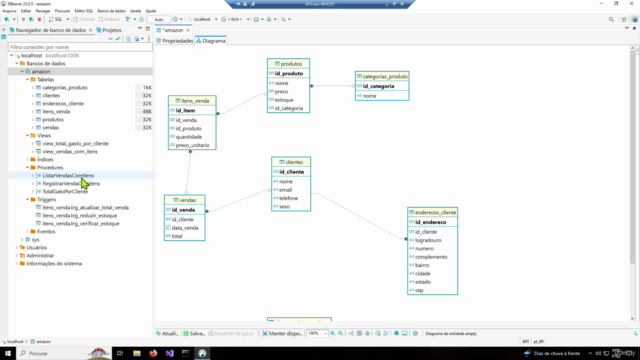Image resolution: width=640 pixels, height=360 pixels.
Task: Open a new SQL editor
Action: click(x=56, y=19)
